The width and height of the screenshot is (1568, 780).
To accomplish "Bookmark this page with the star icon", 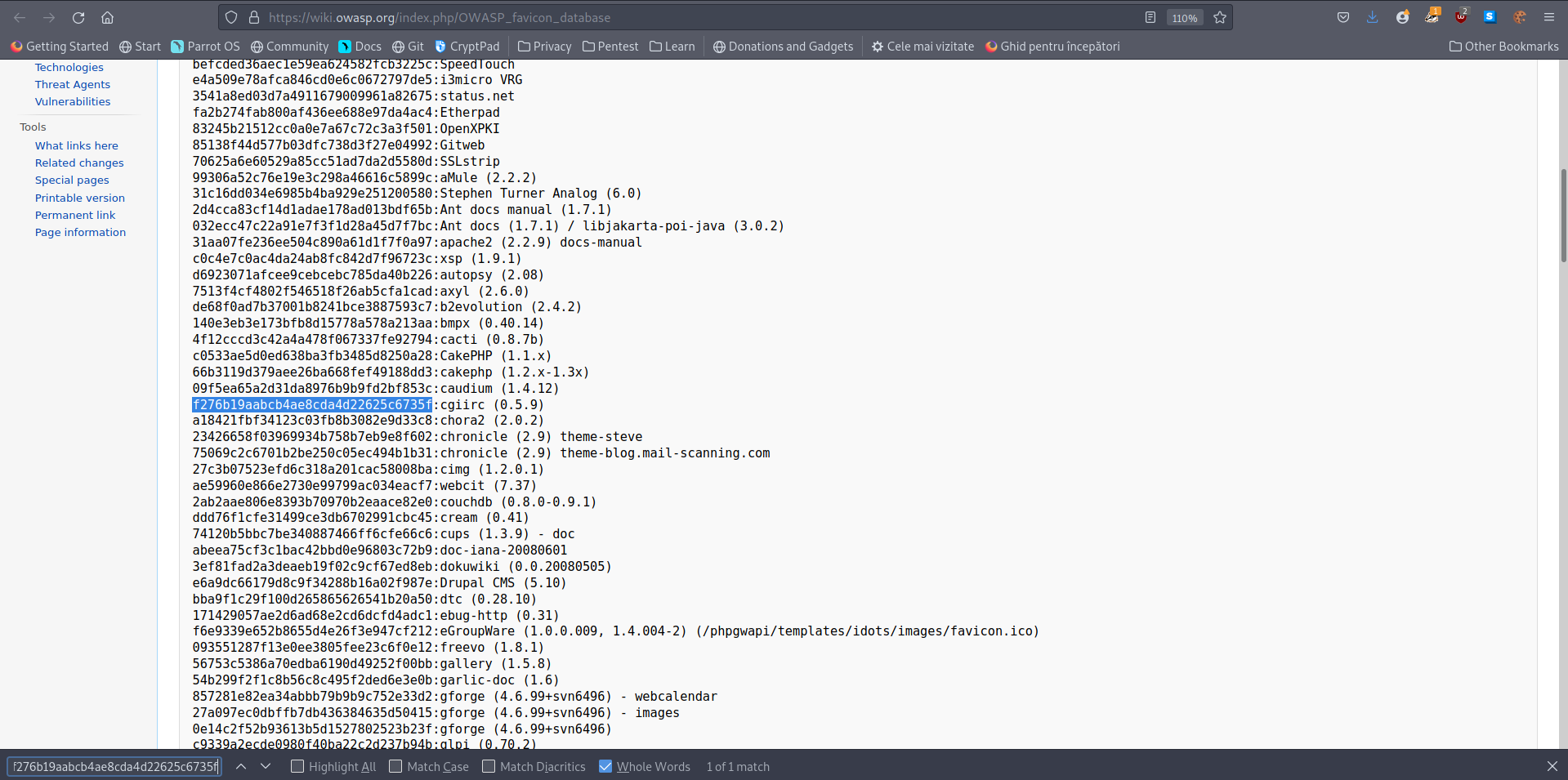I will coord(1220,17).
